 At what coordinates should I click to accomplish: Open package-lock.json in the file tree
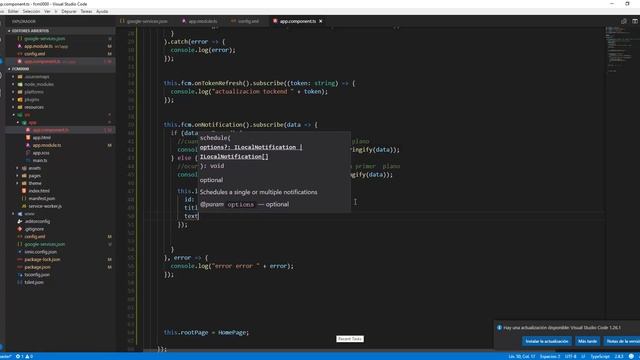[42, 260]
